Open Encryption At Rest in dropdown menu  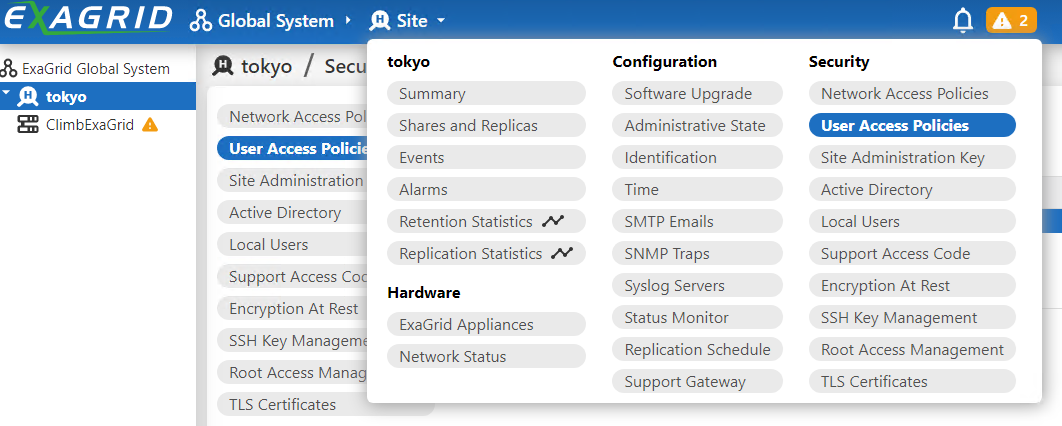912,286
